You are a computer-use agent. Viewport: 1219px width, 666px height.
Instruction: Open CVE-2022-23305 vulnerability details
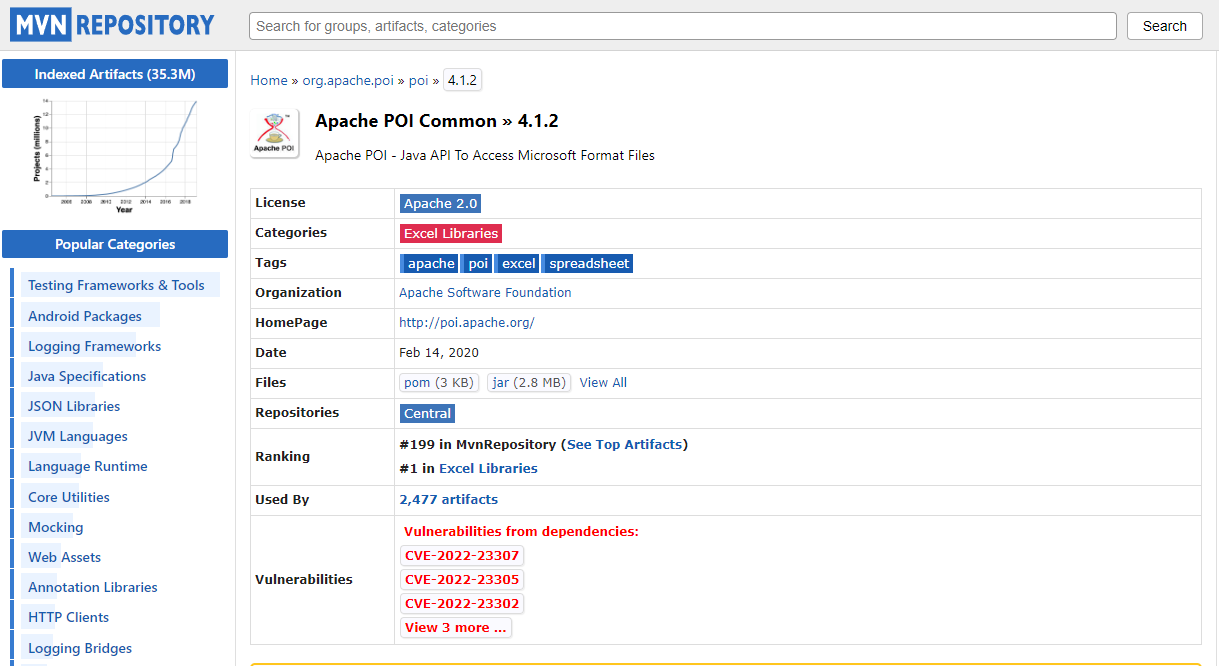[x=462, y=580]
